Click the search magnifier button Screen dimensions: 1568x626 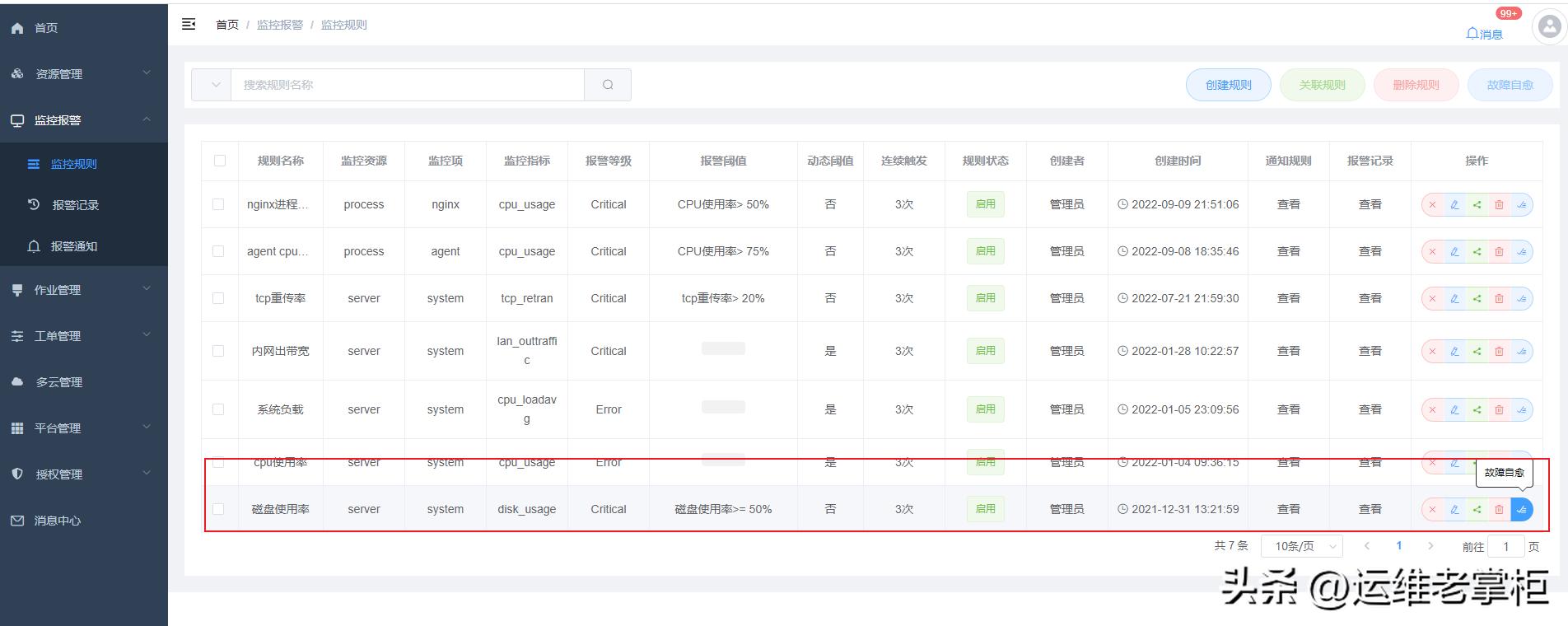608,85
